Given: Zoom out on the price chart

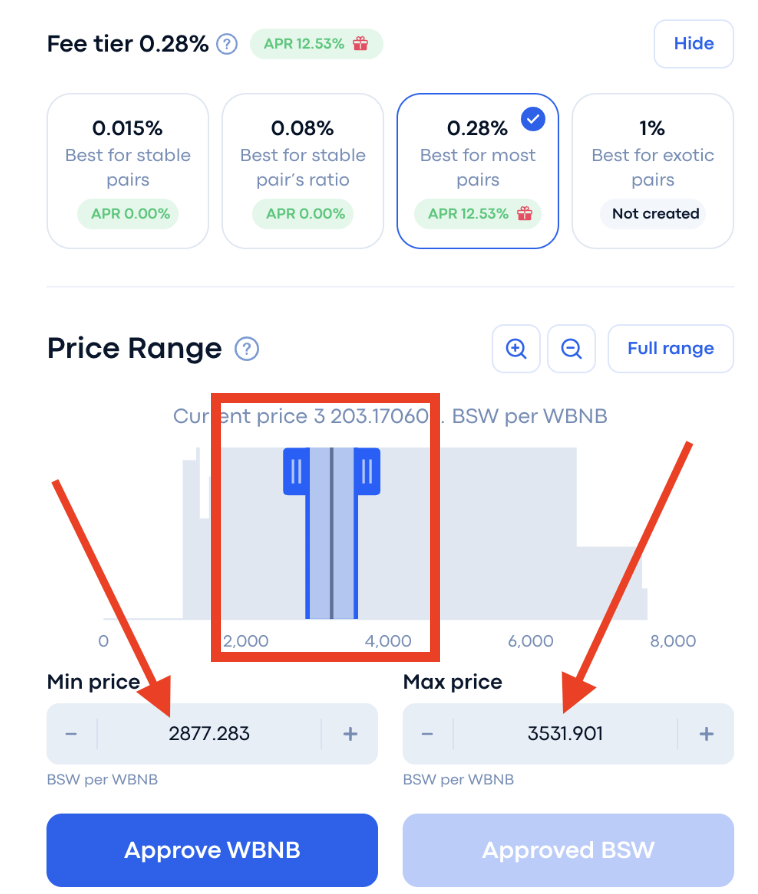Looking at the screenshot, I should (x=571, y=349).
